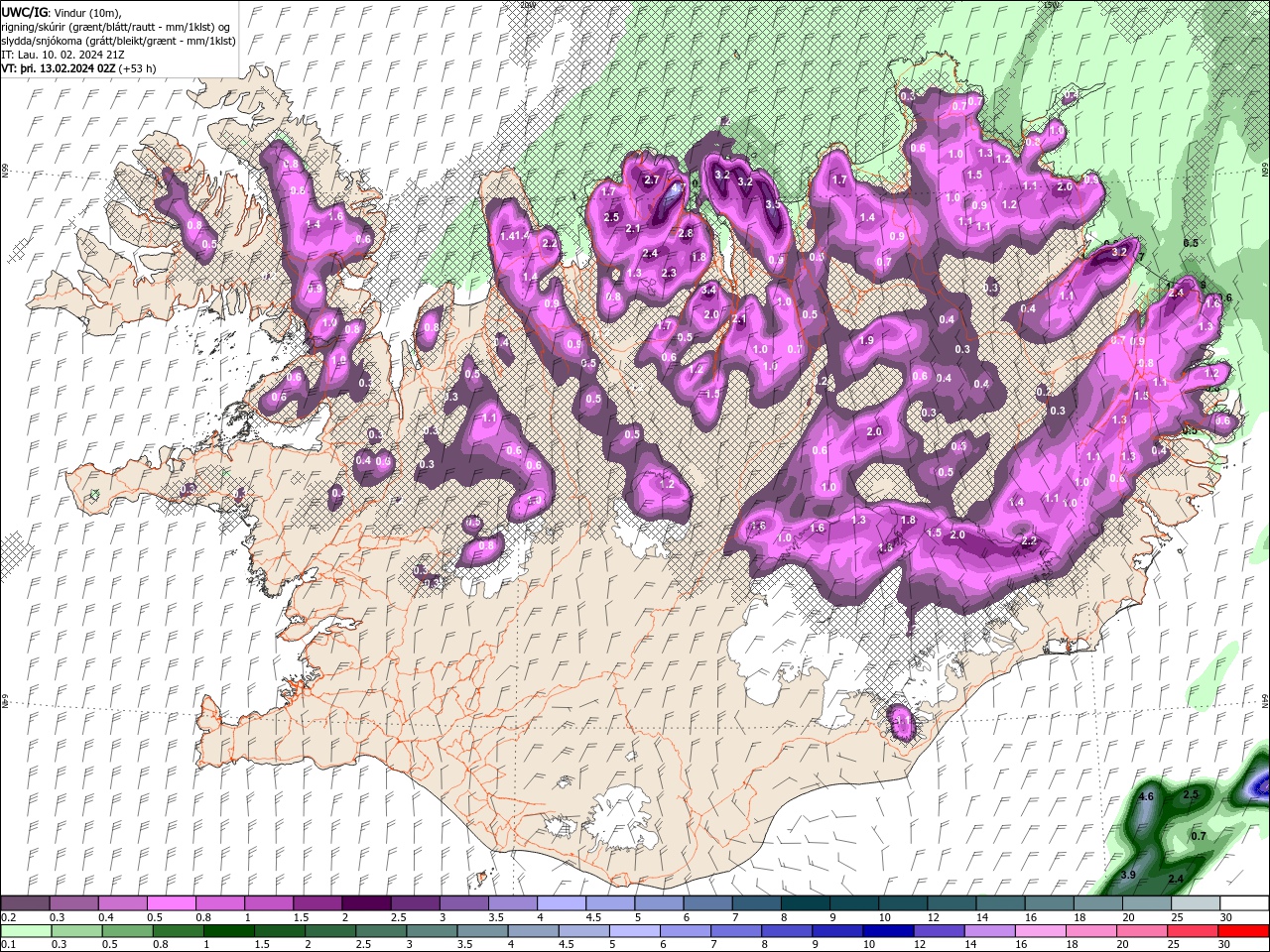Image resolution: width=1270 pixels, height=952 pixels.
Task: Pick the lower legend swatch labeled 14
Action: pyautogui.click(x=989, y=931)
